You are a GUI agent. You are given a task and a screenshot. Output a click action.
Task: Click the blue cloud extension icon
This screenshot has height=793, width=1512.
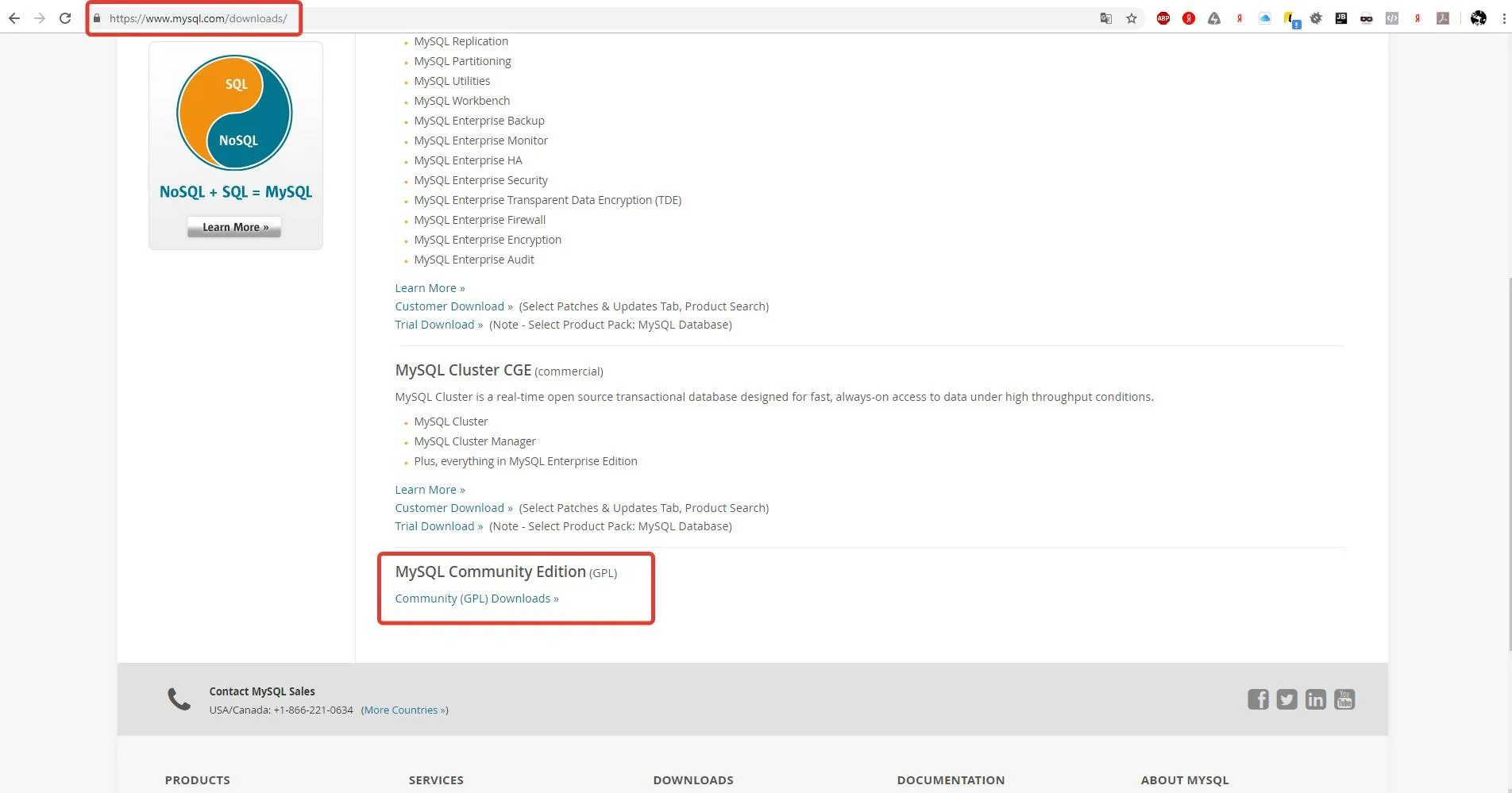pyautogui.click(x=1265, y=18)
